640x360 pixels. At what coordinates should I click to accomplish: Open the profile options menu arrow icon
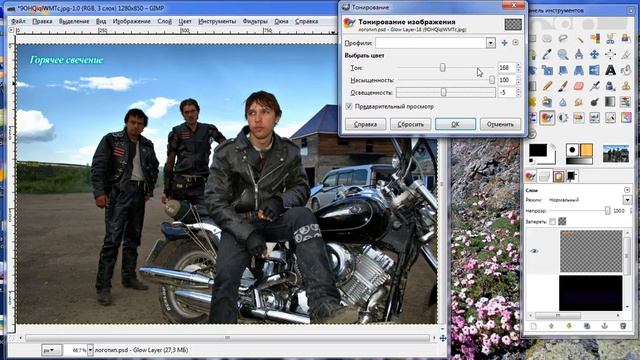pos(516,42)
